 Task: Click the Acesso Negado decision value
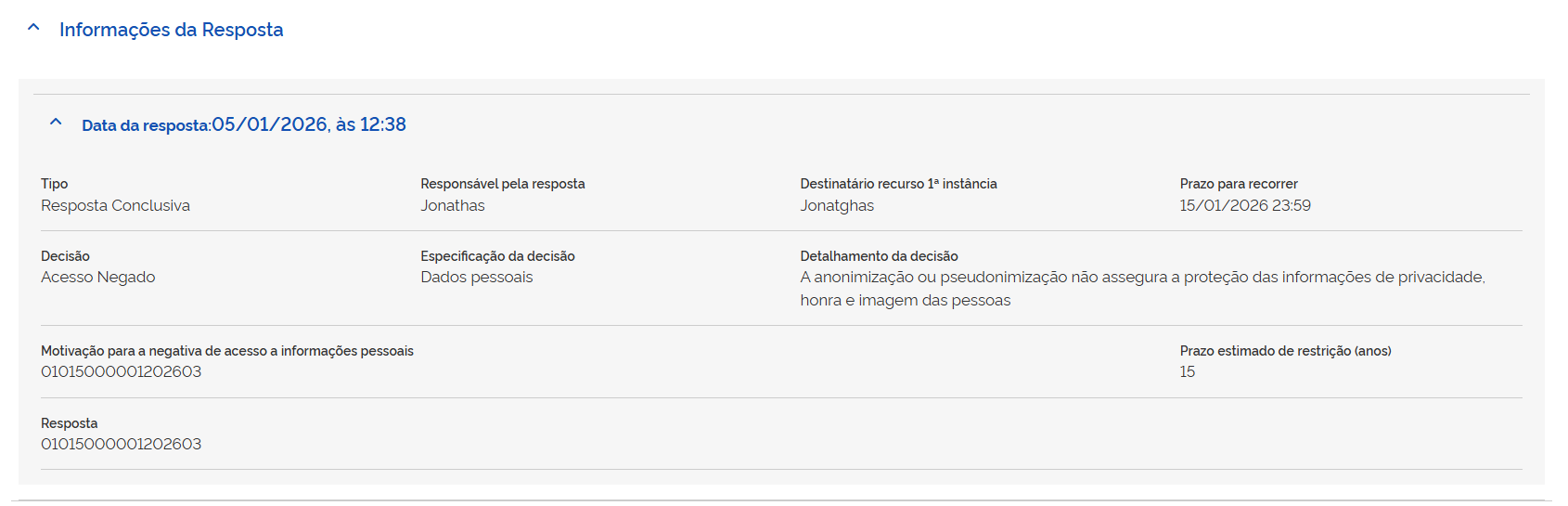[97, 277]
